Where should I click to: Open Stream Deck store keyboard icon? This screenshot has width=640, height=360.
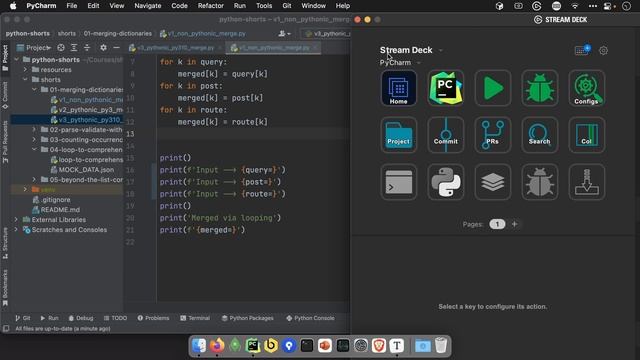coord(582,51)
